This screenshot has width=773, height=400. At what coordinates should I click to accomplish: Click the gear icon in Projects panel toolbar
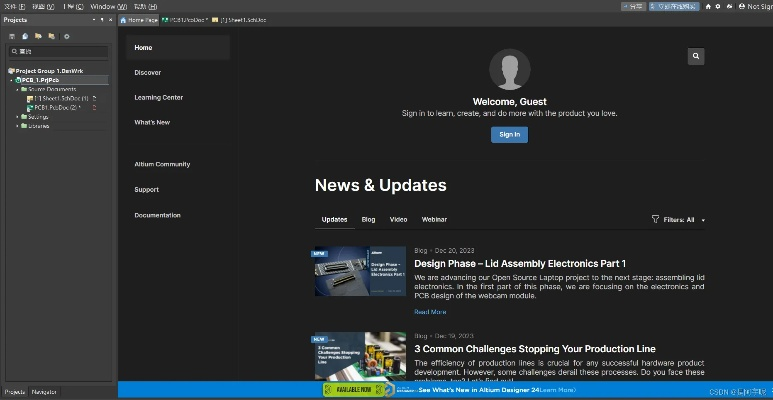(67, 36)
